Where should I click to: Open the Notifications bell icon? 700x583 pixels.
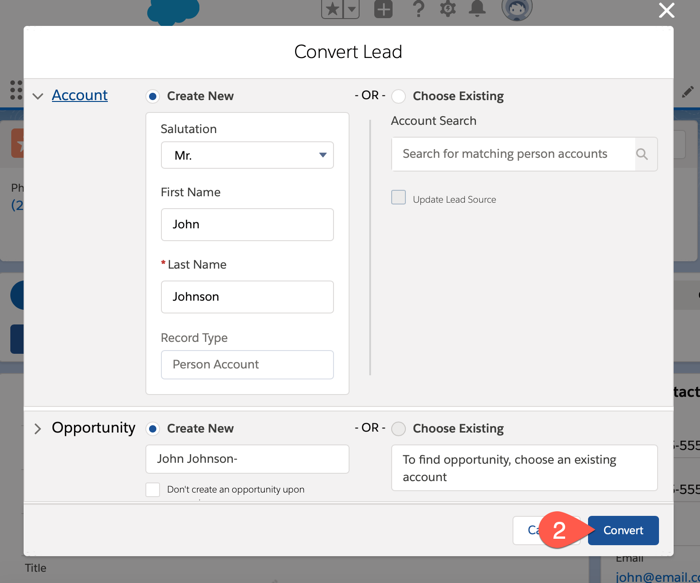pyautogui.click(x=477, y=9)
